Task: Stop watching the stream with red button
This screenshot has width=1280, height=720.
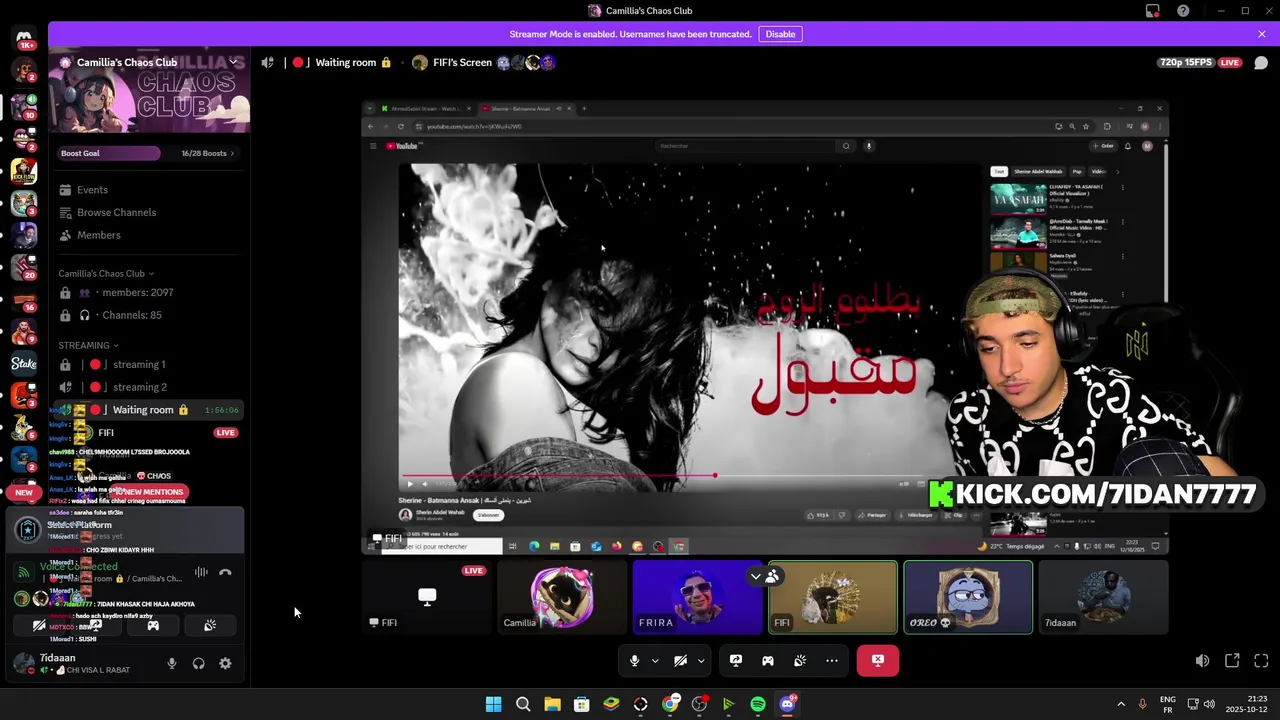Action: (878, 660)
